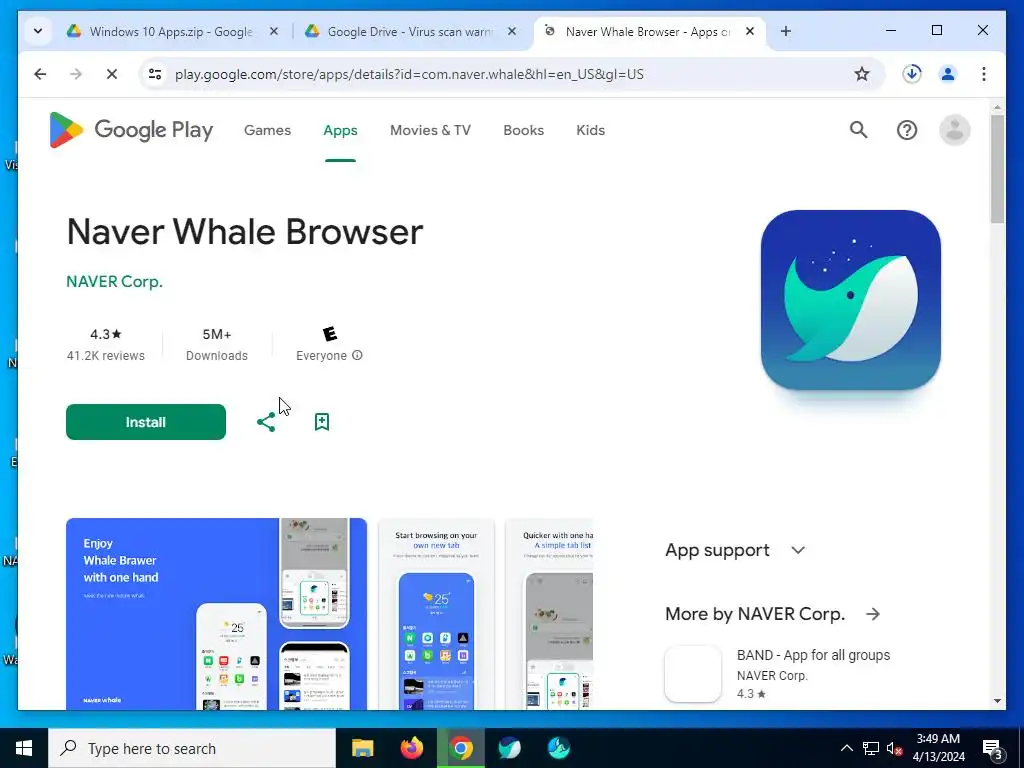This screenshot has height=768, width=1024.
Task: Click the Naver Whale app icon image
Action: tap(850, 300)
